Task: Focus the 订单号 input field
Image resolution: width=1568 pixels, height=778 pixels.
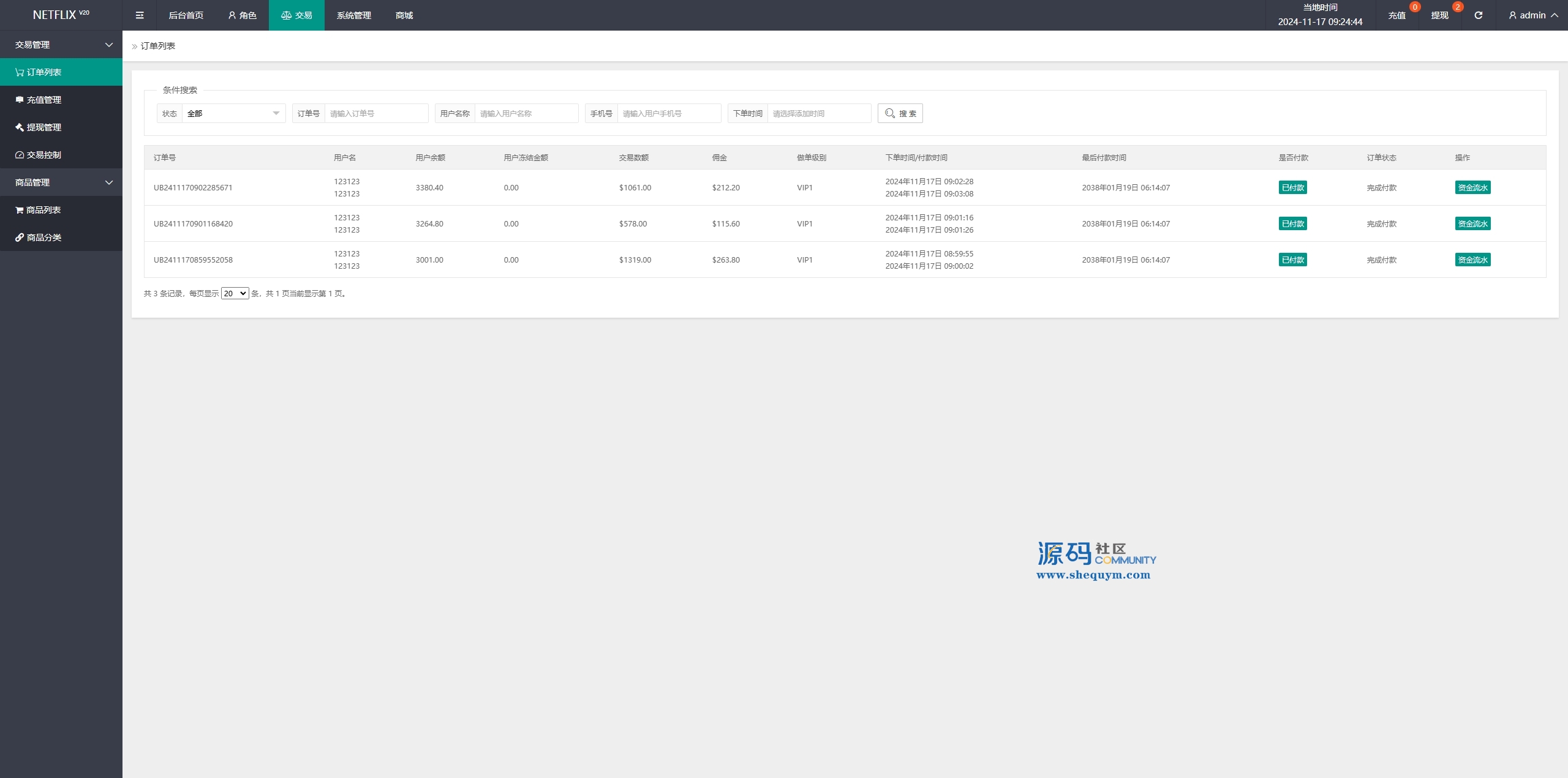Action: click(376, 113)
